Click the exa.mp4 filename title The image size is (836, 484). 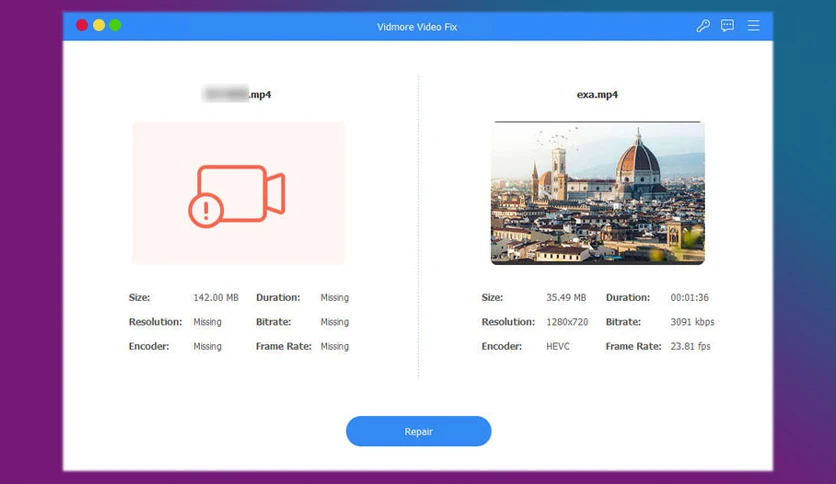tap(597, 94)
